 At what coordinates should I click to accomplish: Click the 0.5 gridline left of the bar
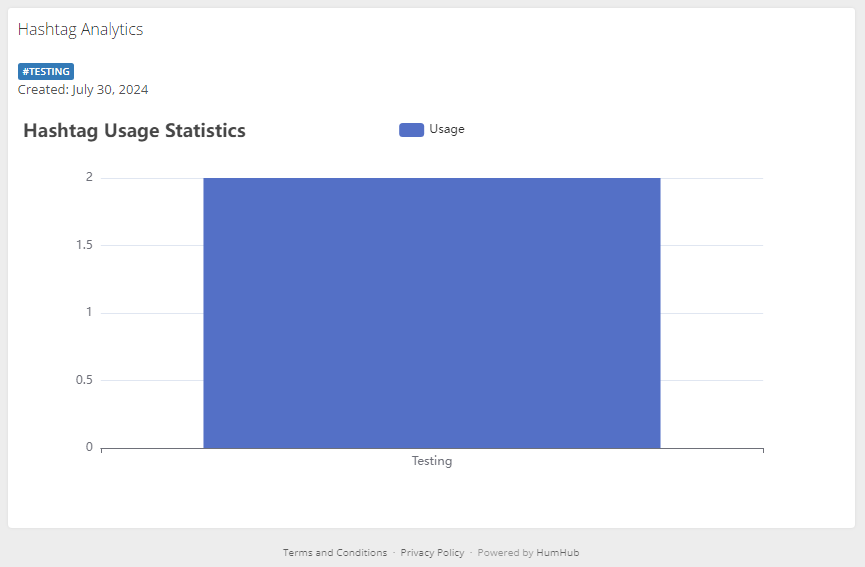click(150, 380)
